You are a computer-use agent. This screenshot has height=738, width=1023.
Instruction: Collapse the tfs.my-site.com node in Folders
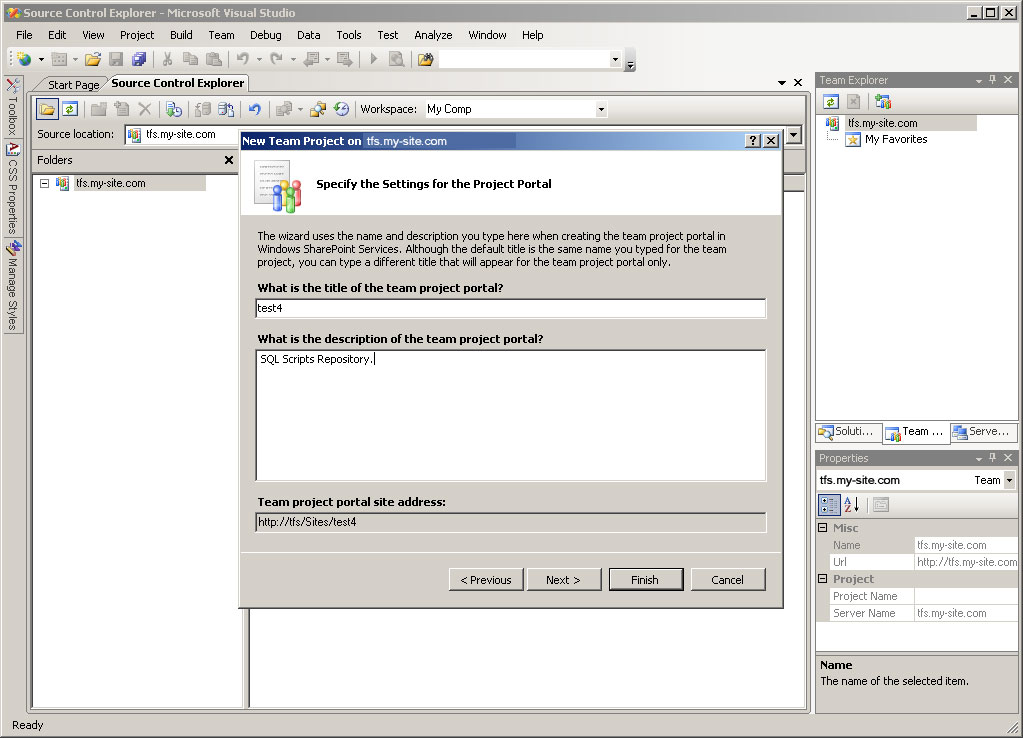click(x=44, y=183)
